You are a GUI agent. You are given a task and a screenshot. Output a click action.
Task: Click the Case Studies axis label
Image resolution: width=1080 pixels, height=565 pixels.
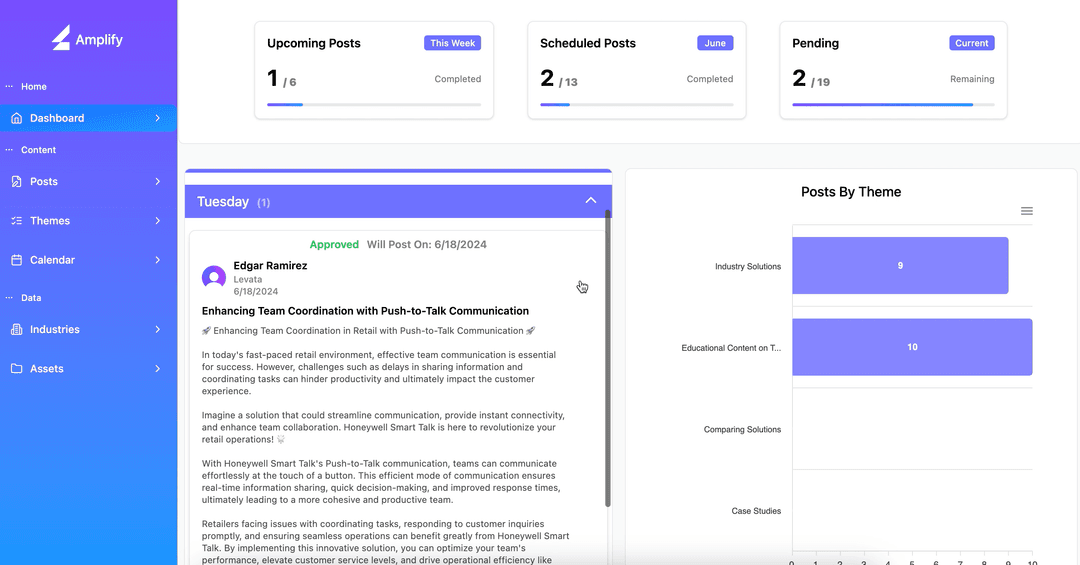[756, 511]
